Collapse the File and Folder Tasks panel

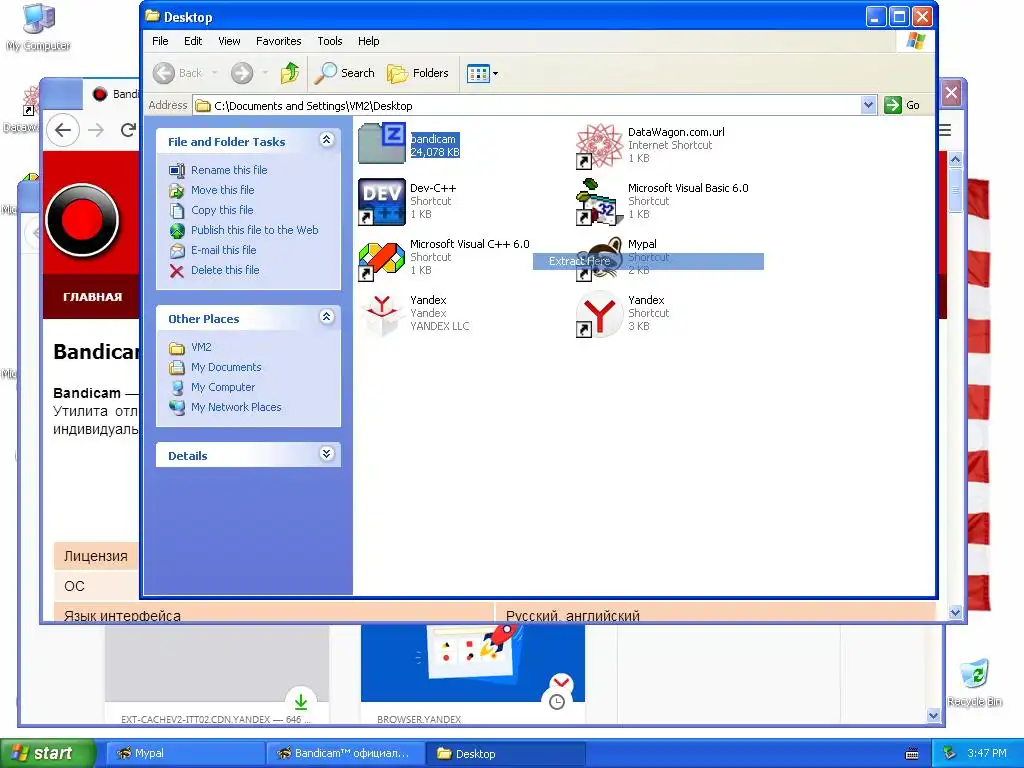[327, 140]
